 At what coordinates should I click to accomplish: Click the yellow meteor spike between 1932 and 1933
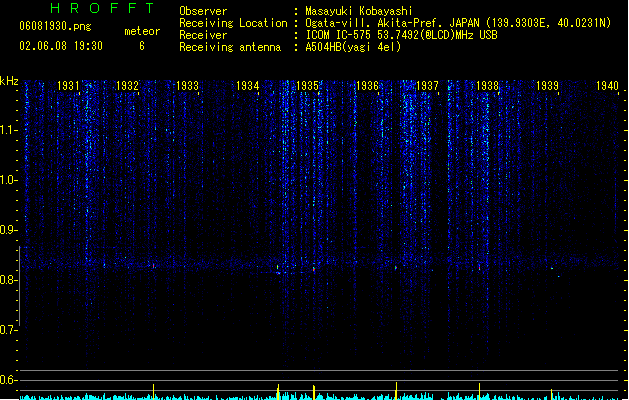pos(153,392)
